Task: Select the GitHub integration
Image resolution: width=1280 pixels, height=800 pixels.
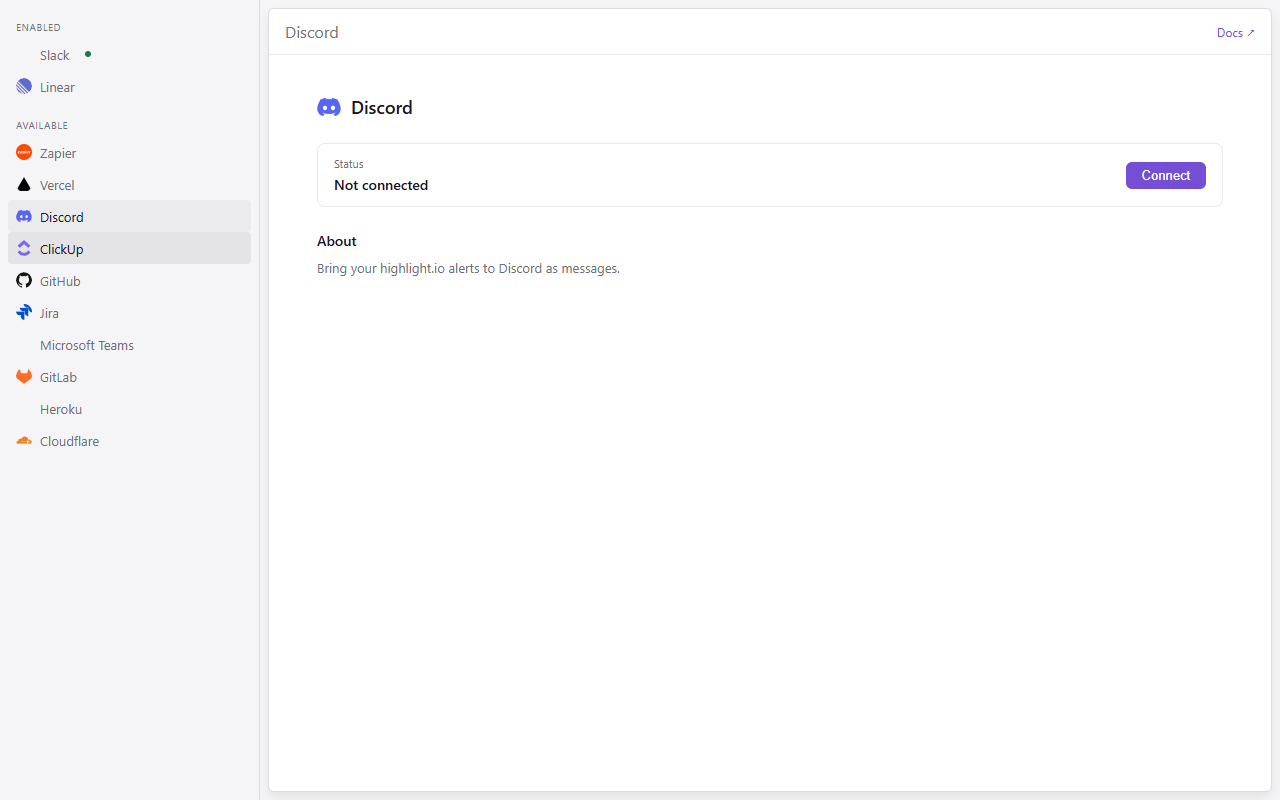Action: [129, 281]
